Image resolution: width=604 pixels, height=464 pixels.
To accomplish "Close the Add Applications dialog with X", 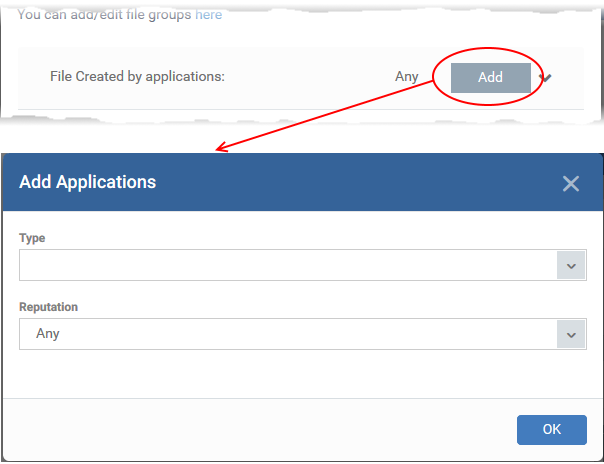I will coord(570,183).
